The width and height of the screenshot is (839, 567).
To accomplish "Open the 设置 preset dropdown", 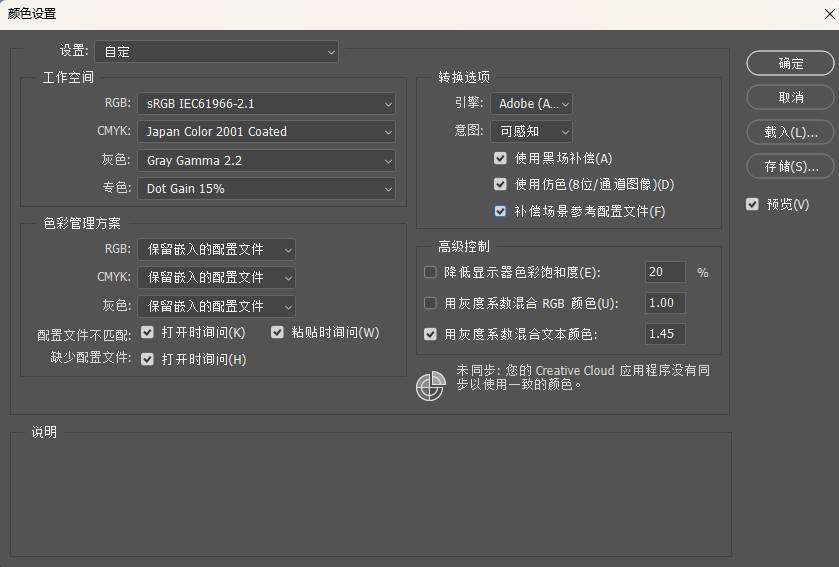I will pos(216,51).
